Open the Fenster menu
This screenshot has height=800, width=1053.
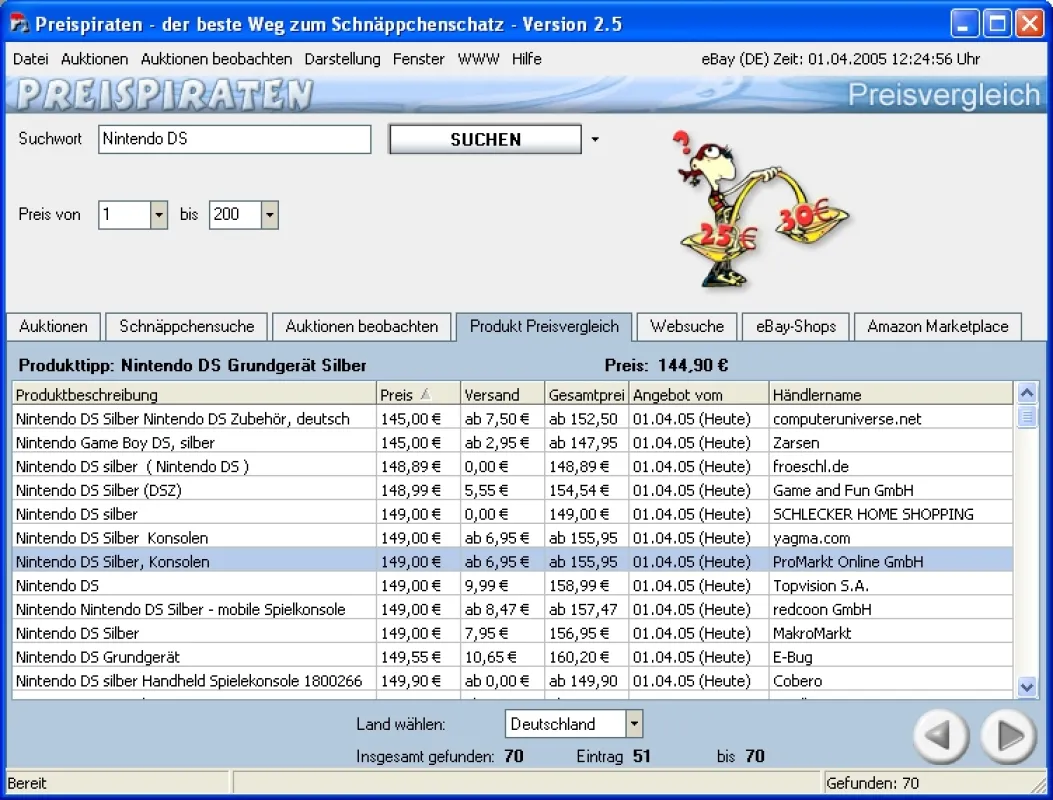click(418, 59)
